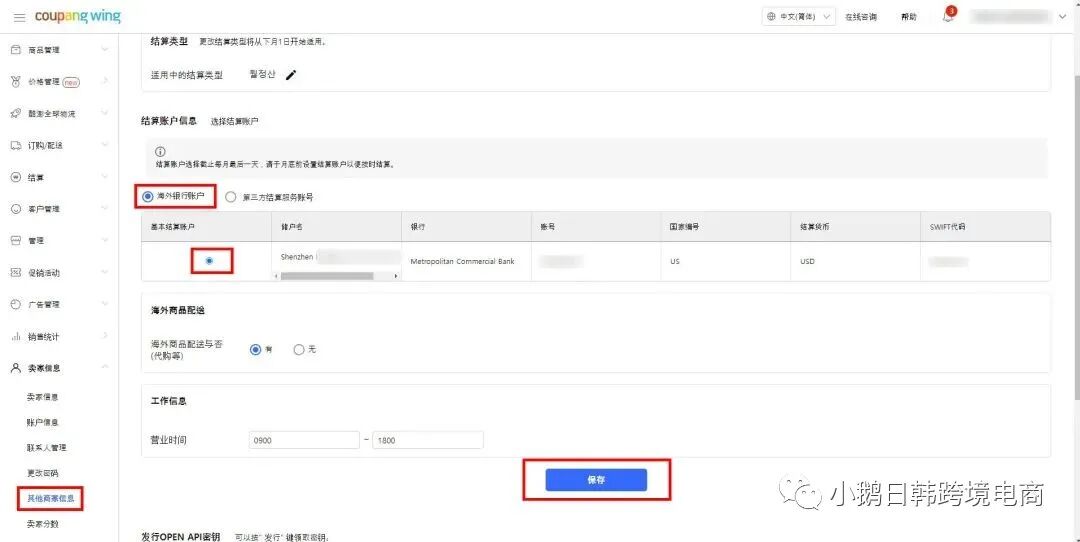
Task: Click the Coupang Wing logo
Action: 78,16
